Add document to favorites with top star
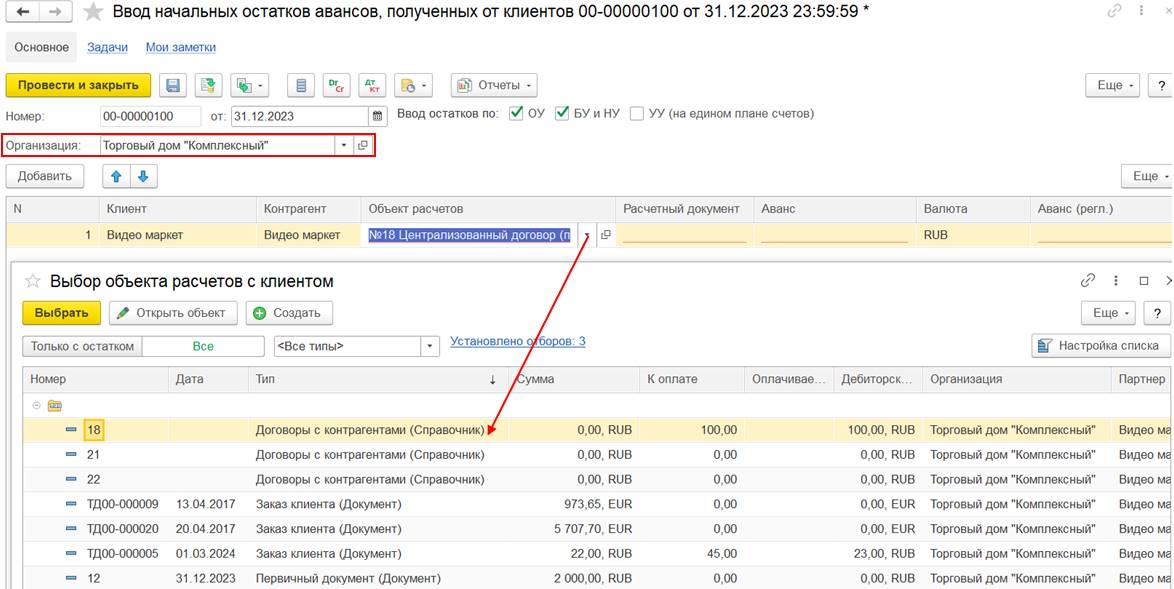This screenshot has height=589, width=1174. 93,12
